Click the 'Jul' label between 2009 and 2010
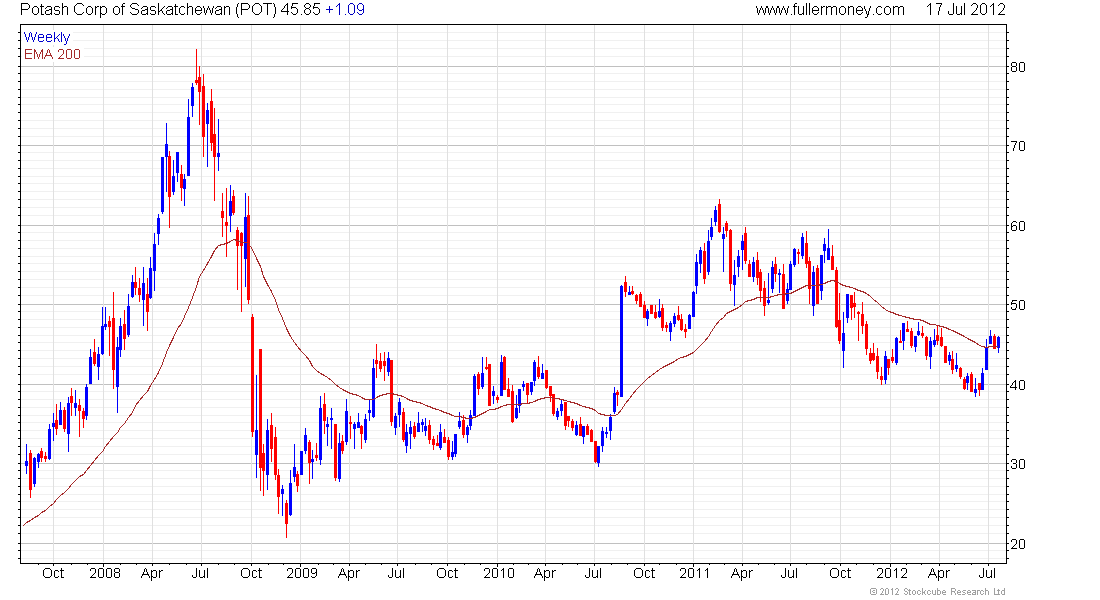This screenshot has height=600, width=1100. click(396, 573)
